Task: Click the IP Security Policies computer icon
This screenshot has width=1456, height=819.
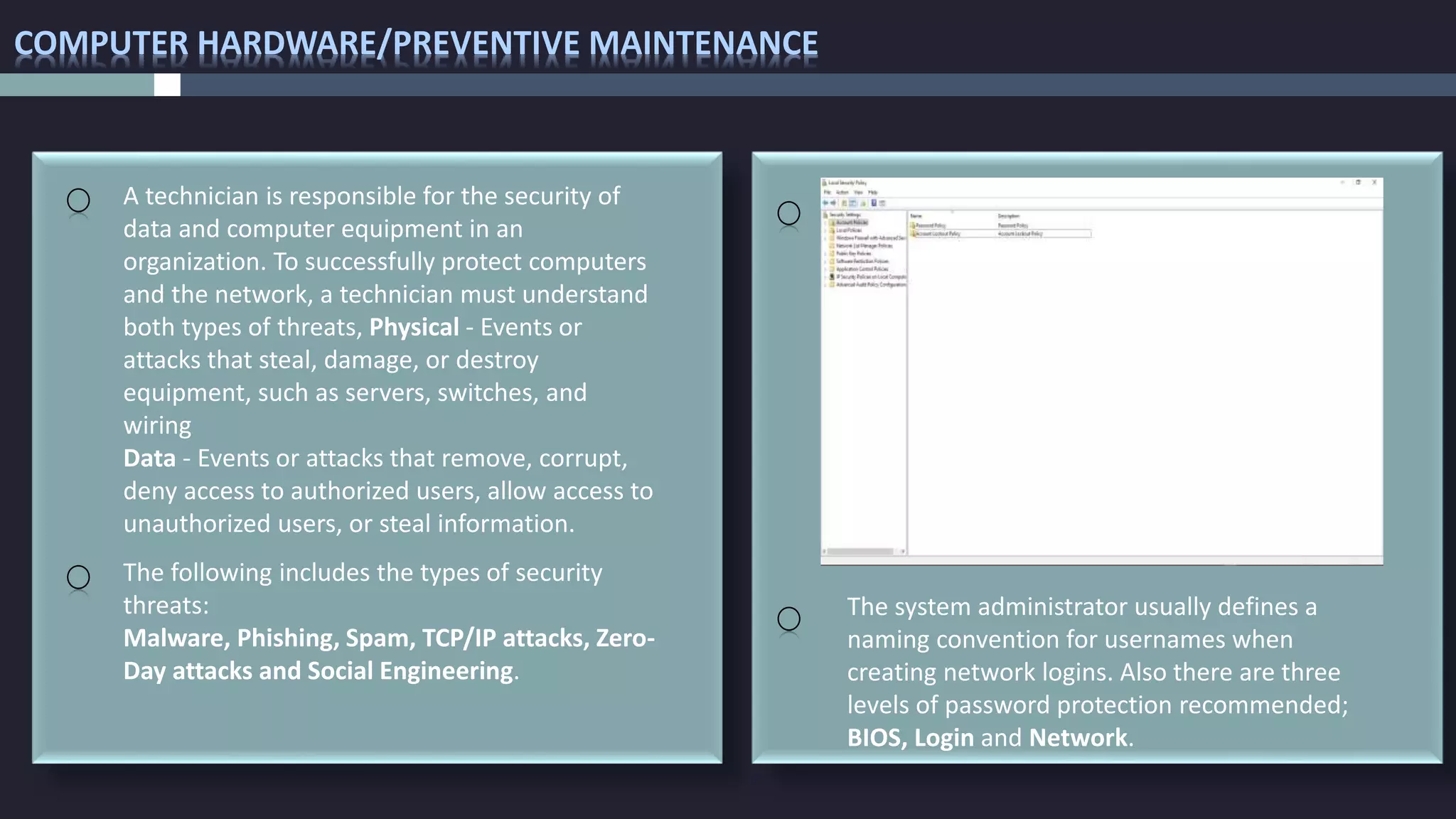Action: 832,277
